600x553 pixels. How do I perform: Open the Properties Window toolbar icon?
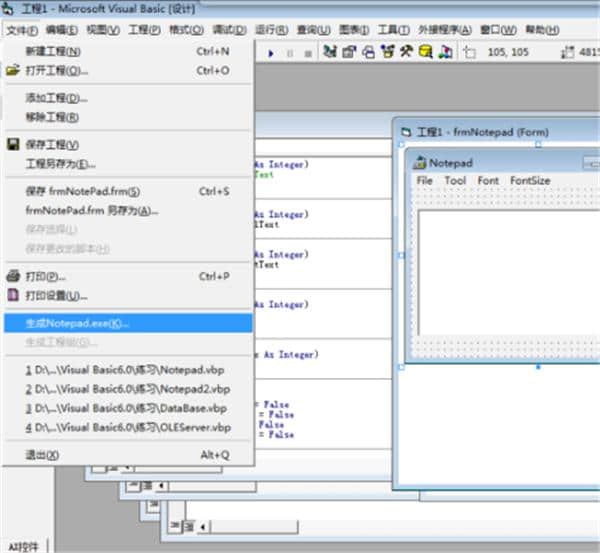(349, 52)
